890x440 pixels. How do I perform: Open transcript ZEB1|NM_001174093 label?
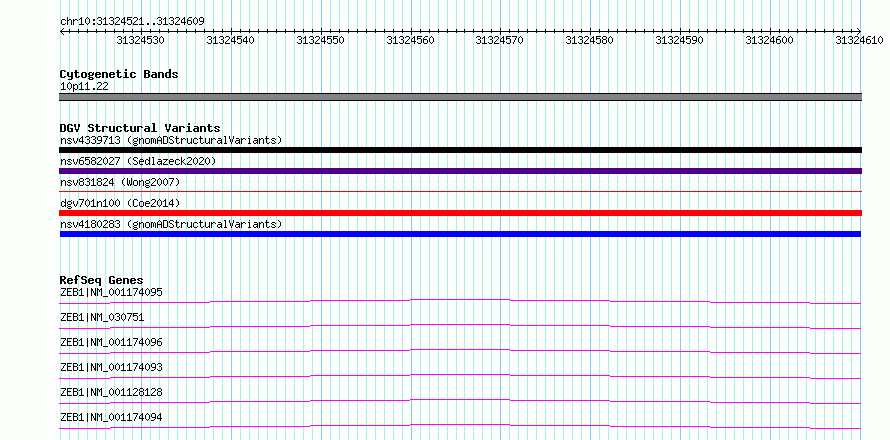point(111,367)
